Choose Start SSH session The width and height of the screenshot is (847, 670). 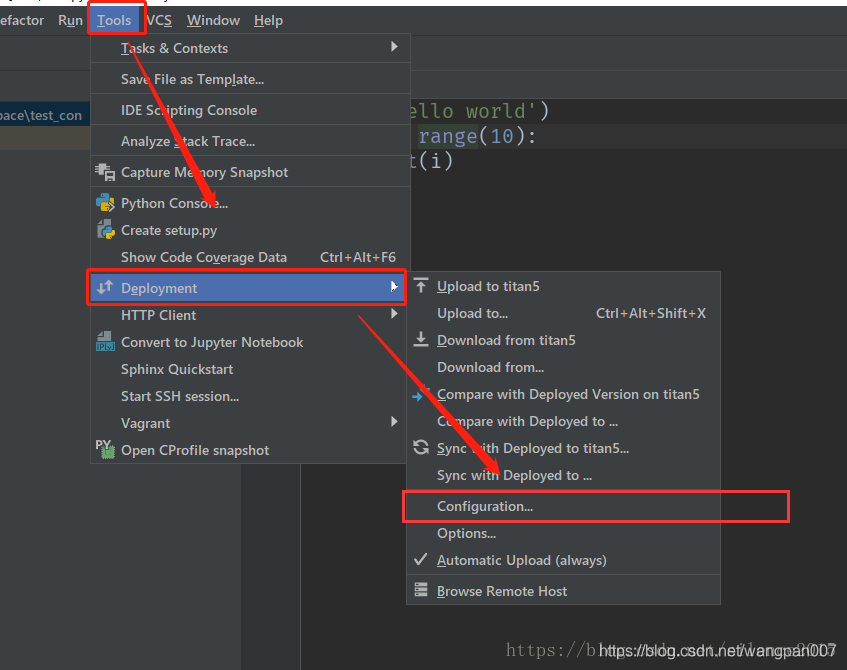coord(248,396)
